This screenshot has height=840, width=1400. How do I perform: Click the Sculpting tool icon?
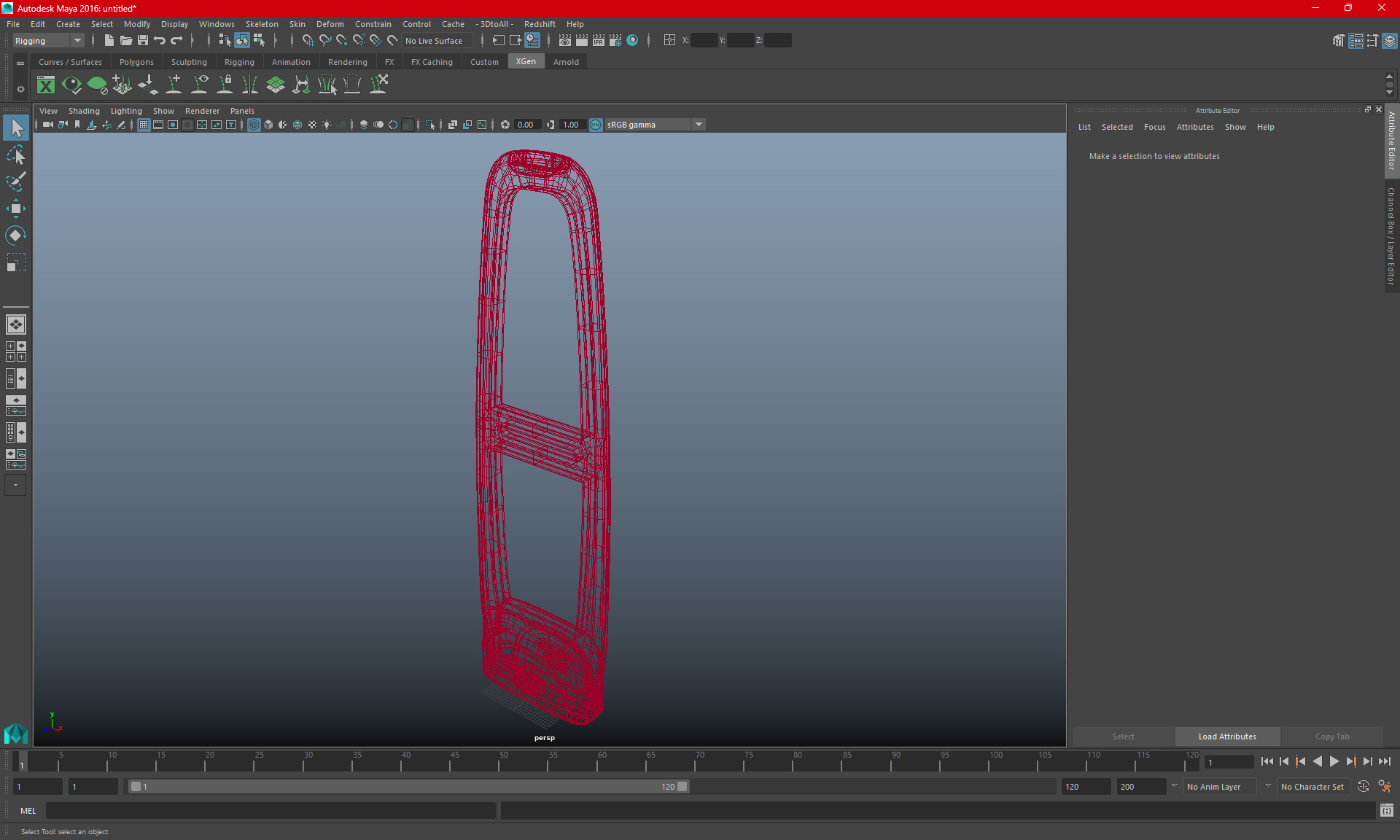pyautogui.click(x=189, y=62)
